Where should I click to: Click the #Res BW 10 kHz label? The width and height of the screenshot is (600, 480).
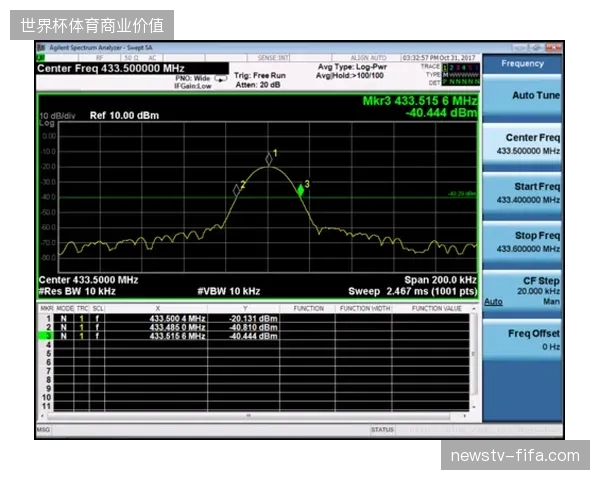(x=77, y=291)
